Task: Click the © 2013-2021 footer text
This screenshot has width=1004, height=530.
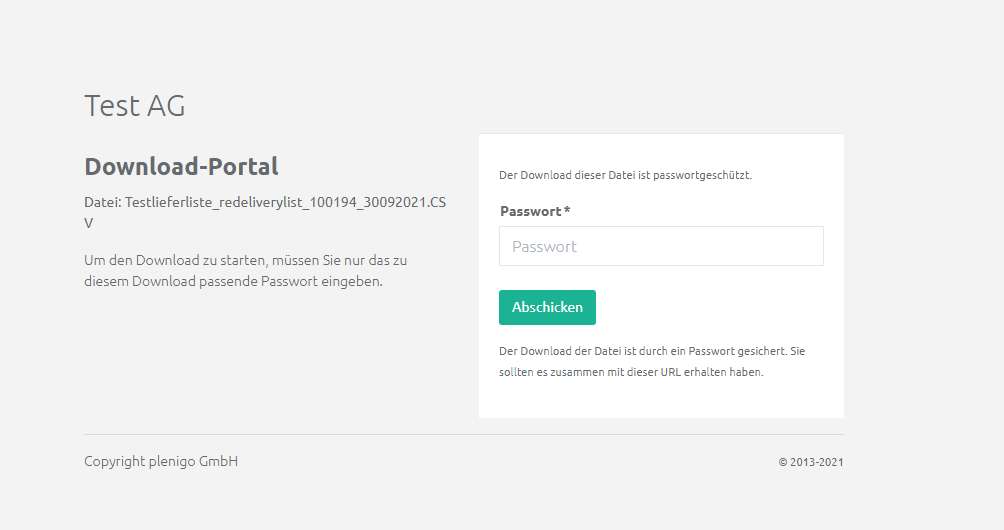Action: (811, 462)
